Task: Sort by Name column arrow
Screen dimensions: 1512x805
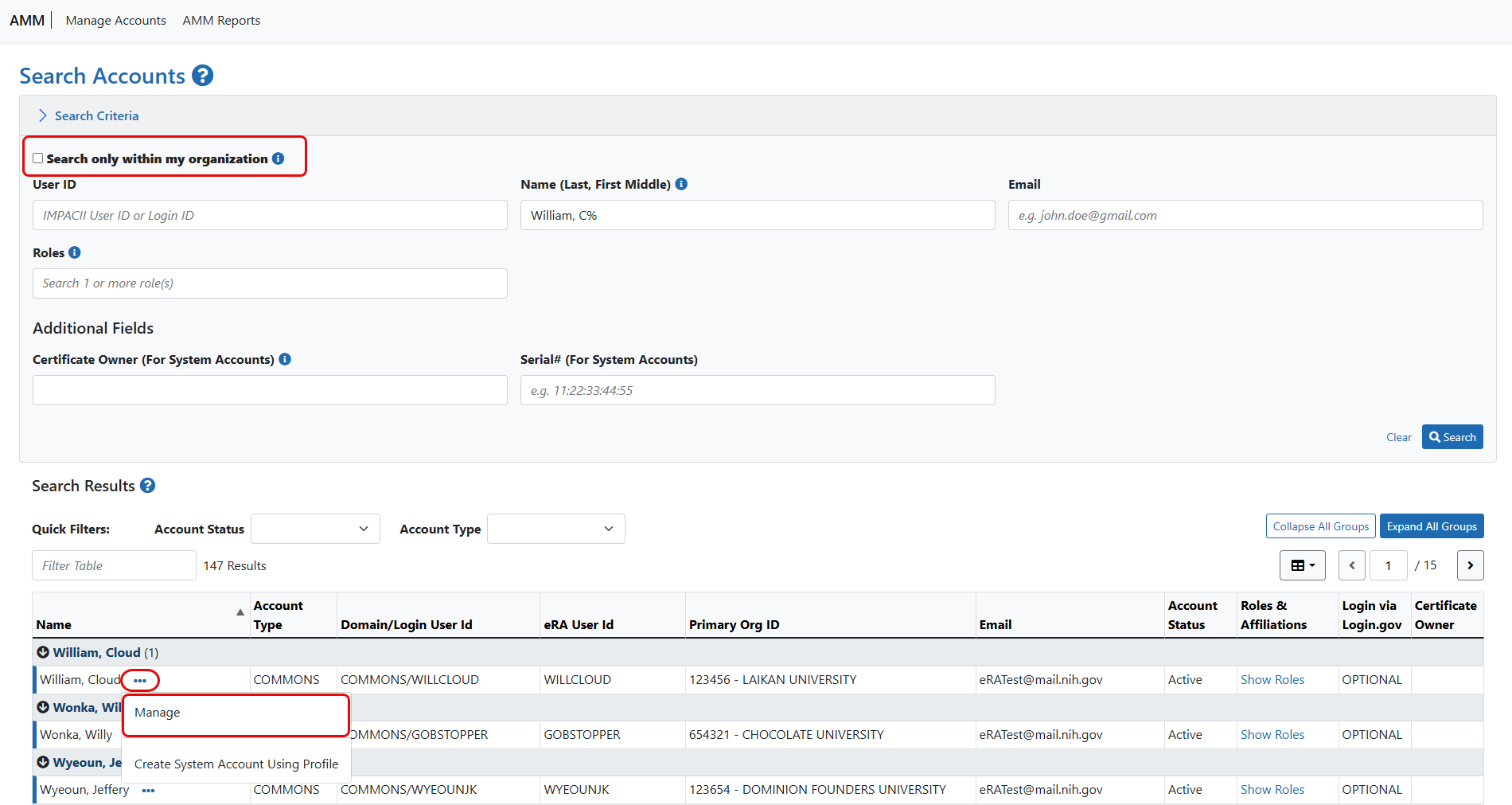Action: pos(240,612)
